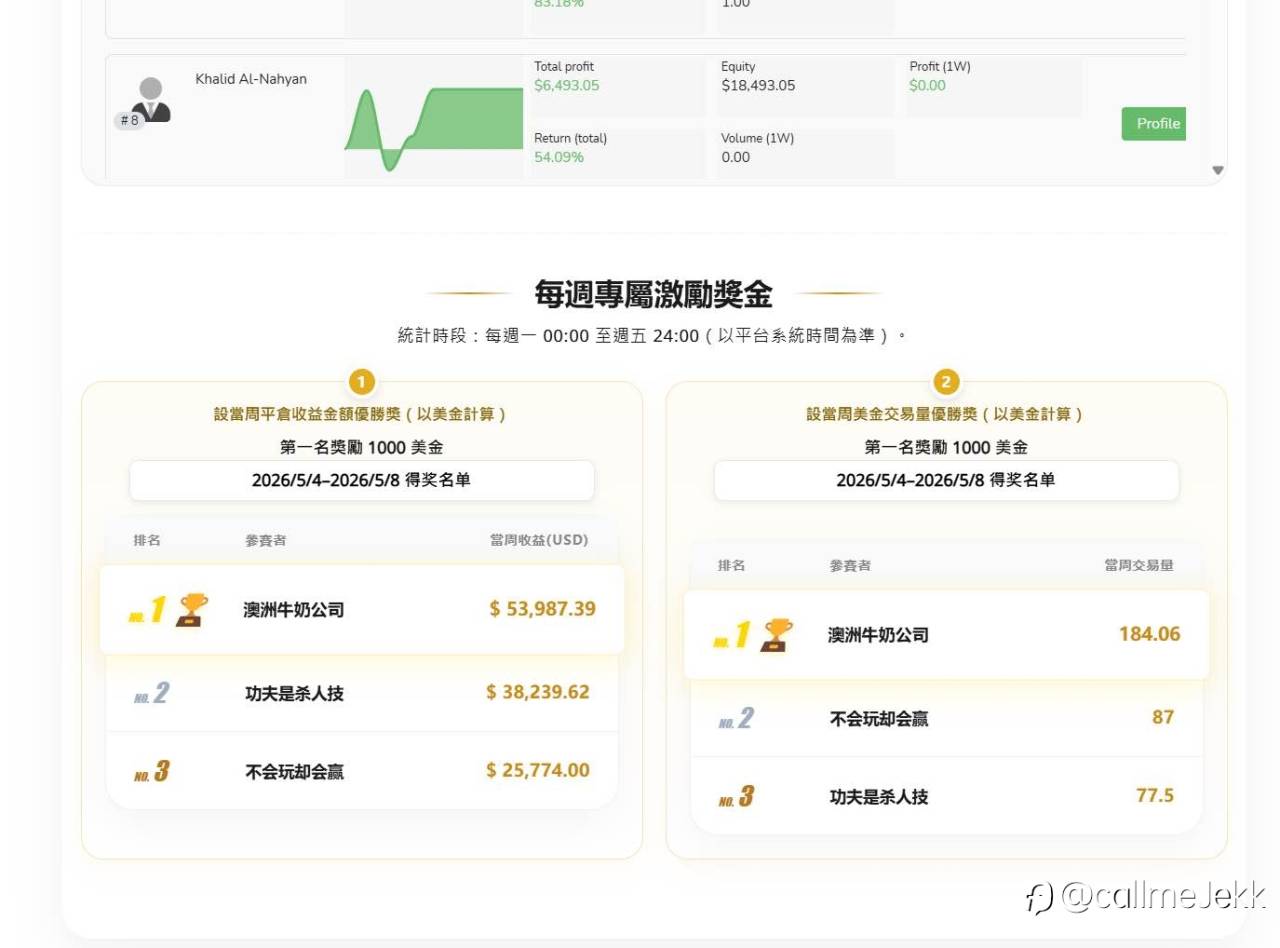This screenshot has width=1280, height=948.
Task: Click the No.3 badge in volume ranking
Action: [736, 797]
